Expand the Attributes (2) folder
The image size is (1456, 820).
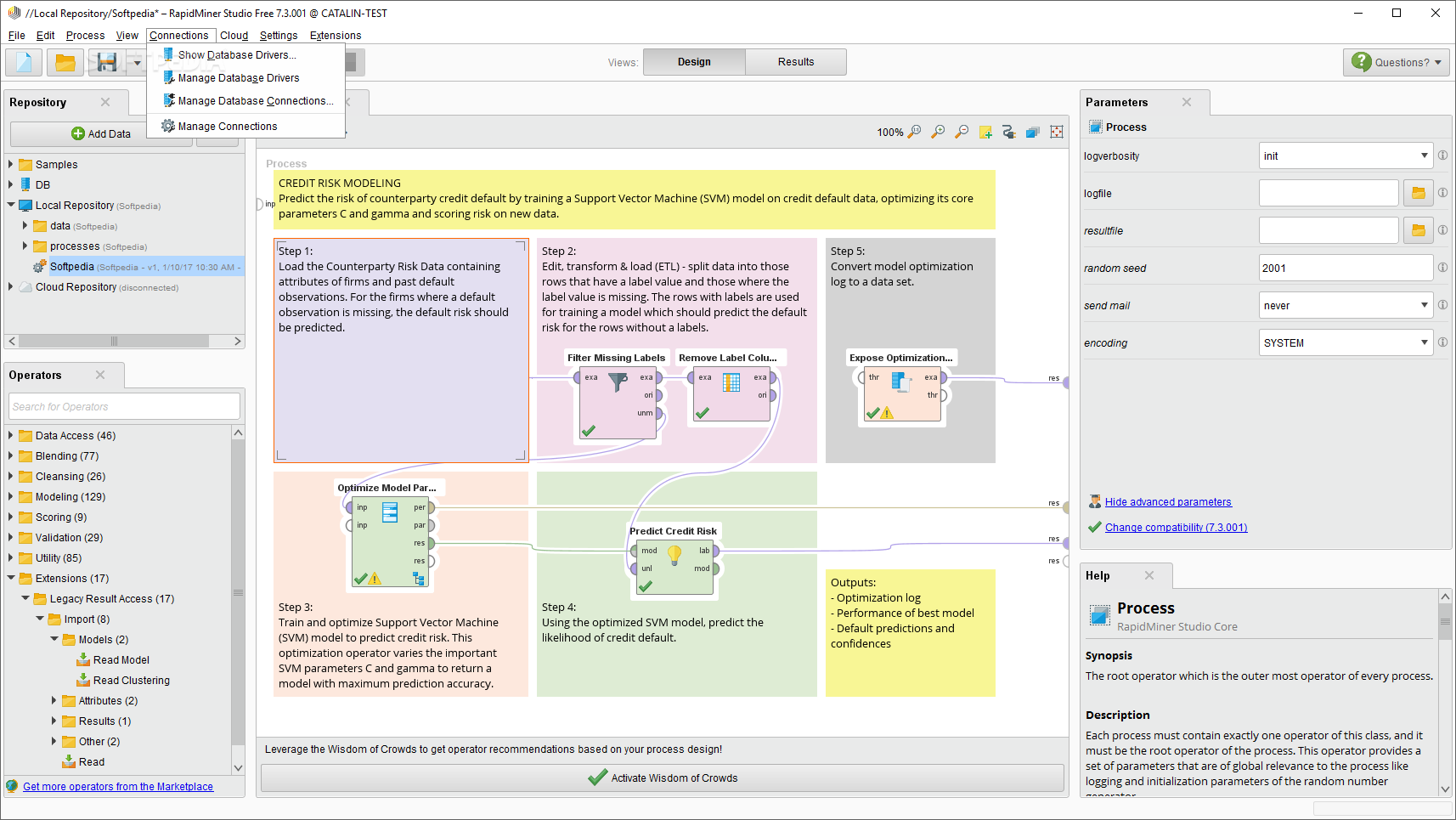(54, 700)
